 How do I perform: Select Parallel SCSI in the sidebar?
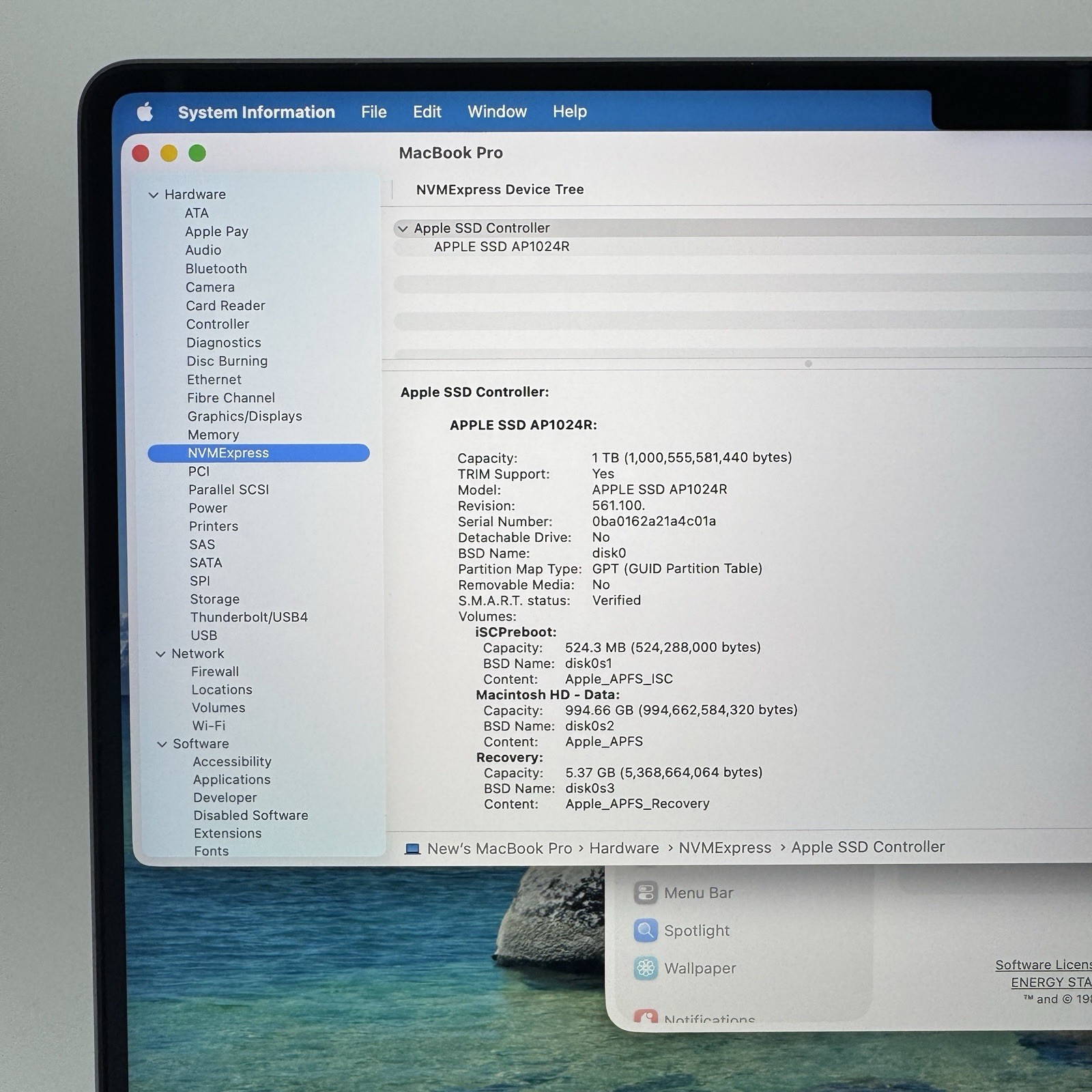tap(229, 489)
